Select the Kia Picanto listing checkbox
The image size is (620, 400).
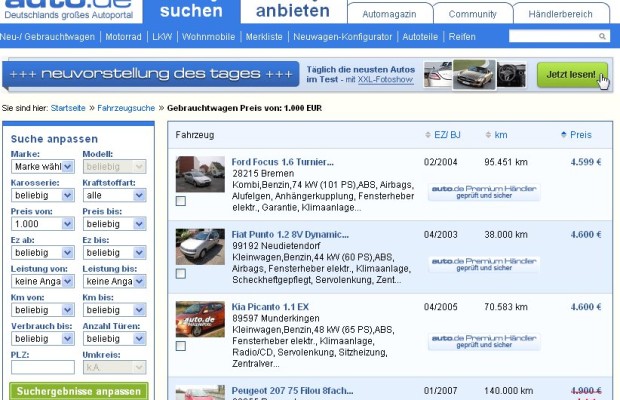[181, 346]
